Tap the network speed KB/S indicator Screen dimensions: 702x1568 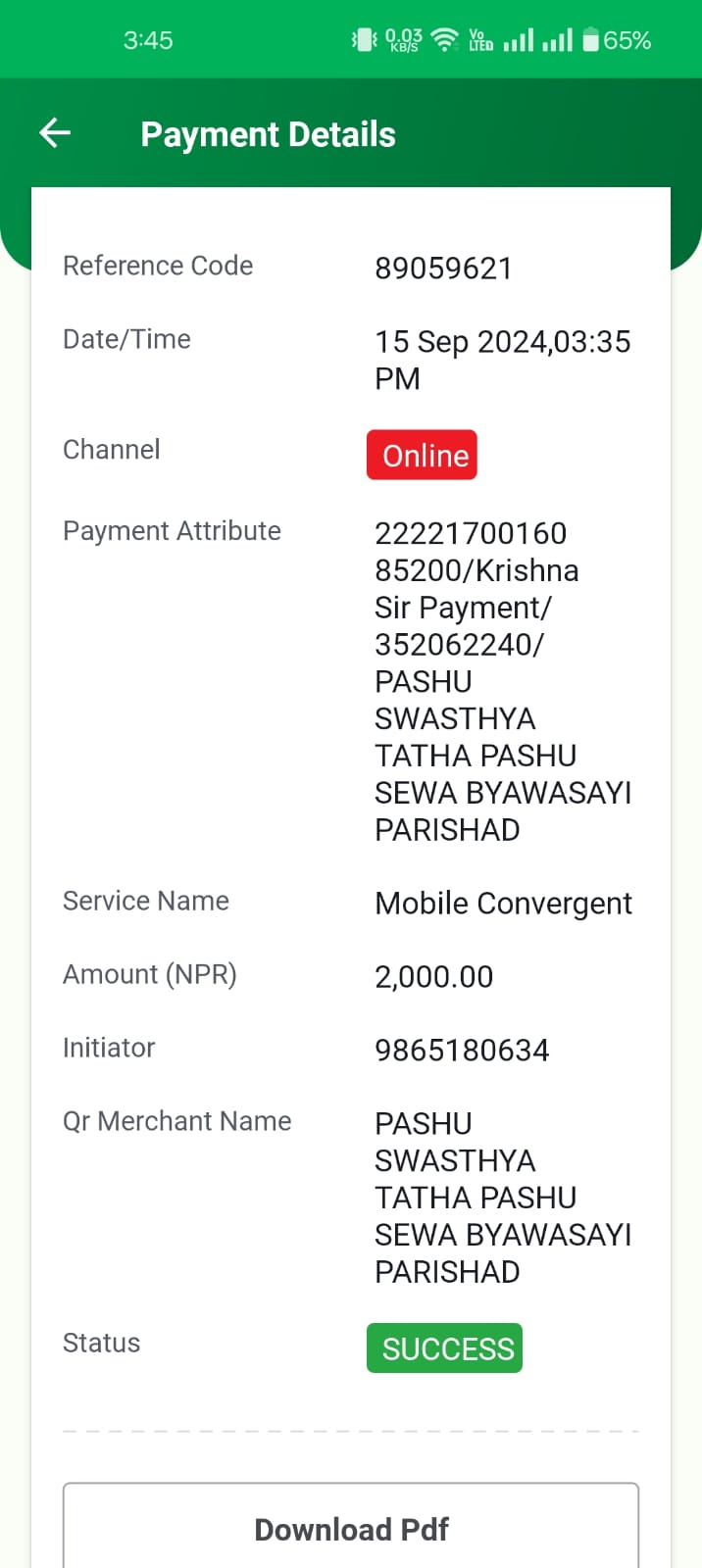click(x=404, y=40)
